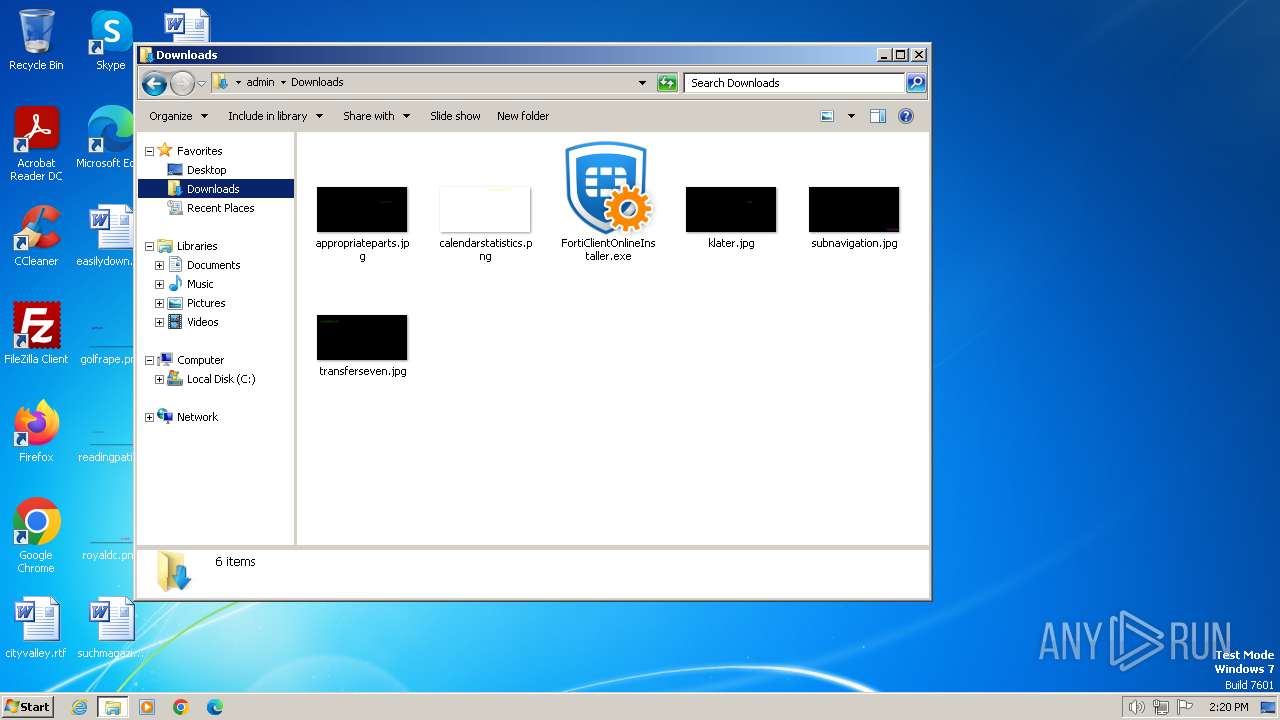Toggle the preview pane icon
The width and height of the screenshot is (1280, 720).
point(878,116)
